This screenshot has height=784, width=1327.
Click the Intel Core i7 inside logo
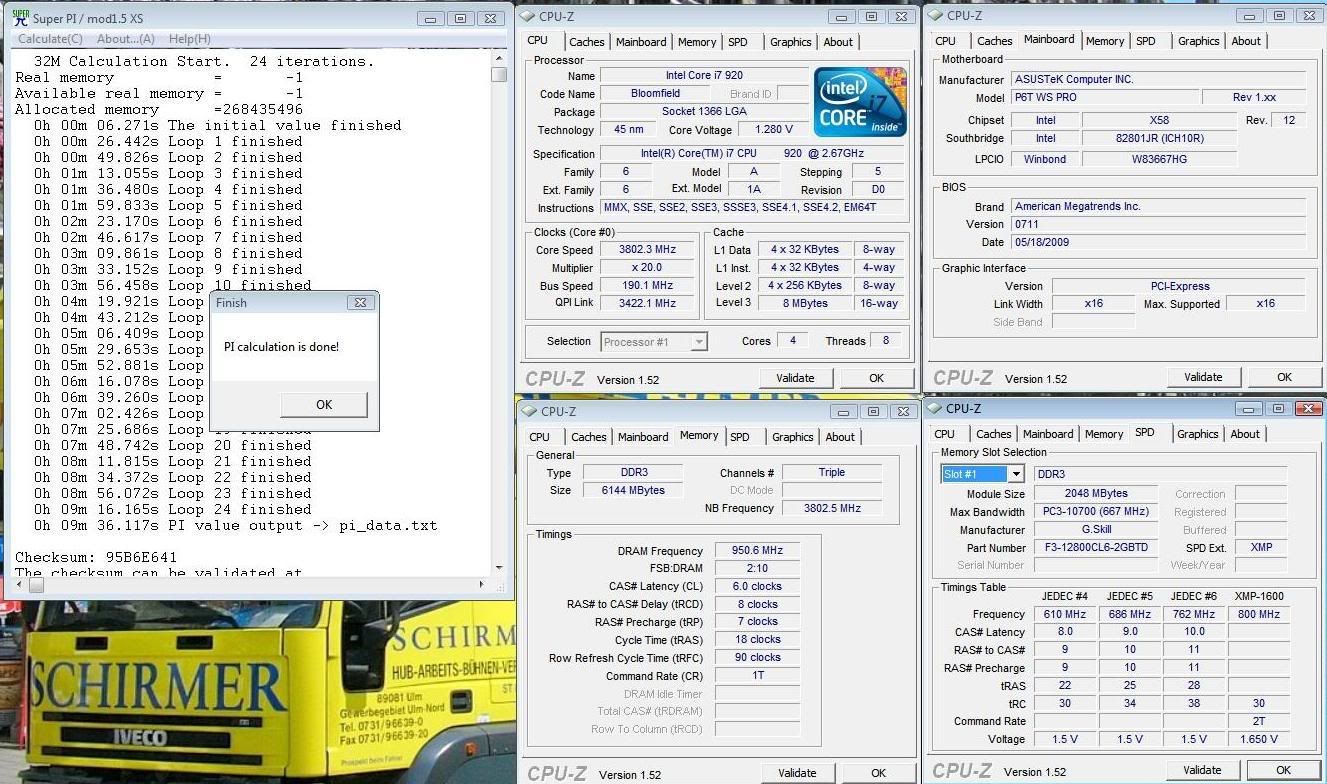tap(860, 101)
